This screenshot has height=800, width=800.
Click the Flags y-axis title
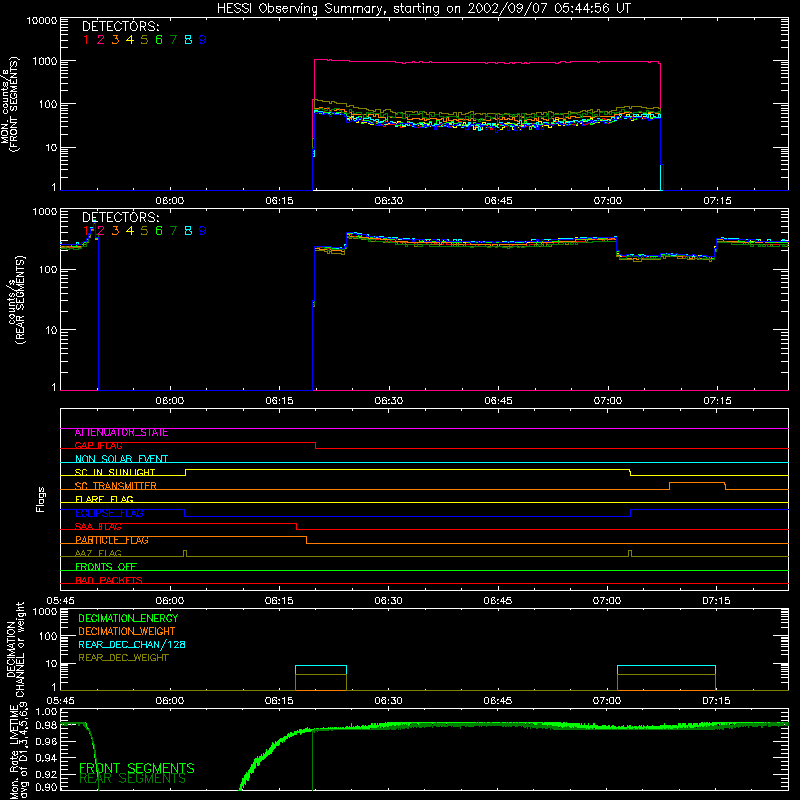coord(41,499)
